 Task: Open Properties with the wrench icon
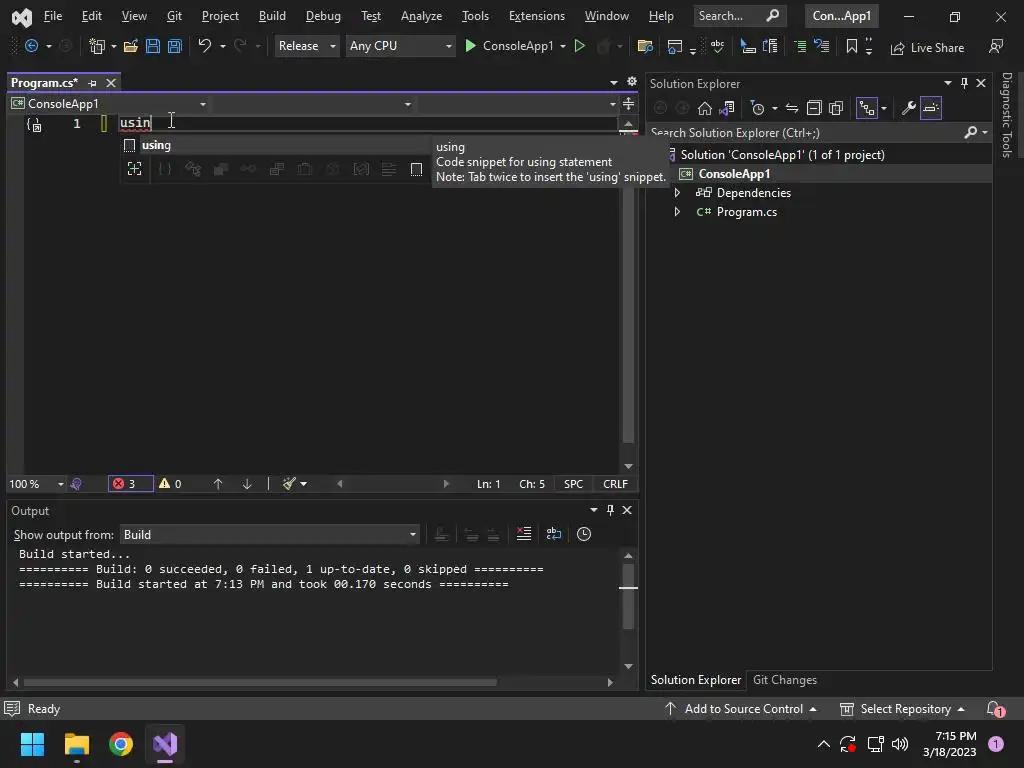(x=908, y=108)
